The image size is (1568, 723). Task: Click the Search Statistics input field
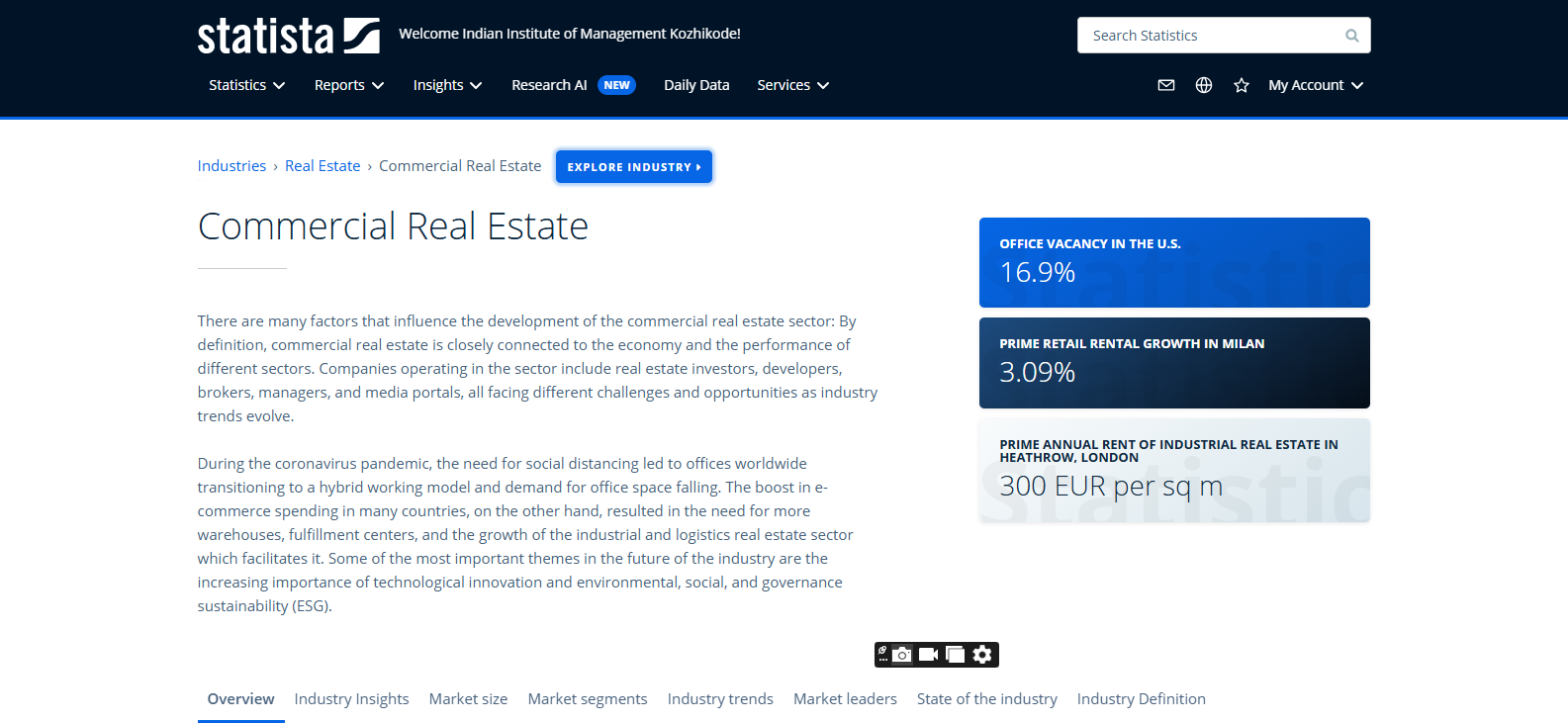(x=1212, y=36)
